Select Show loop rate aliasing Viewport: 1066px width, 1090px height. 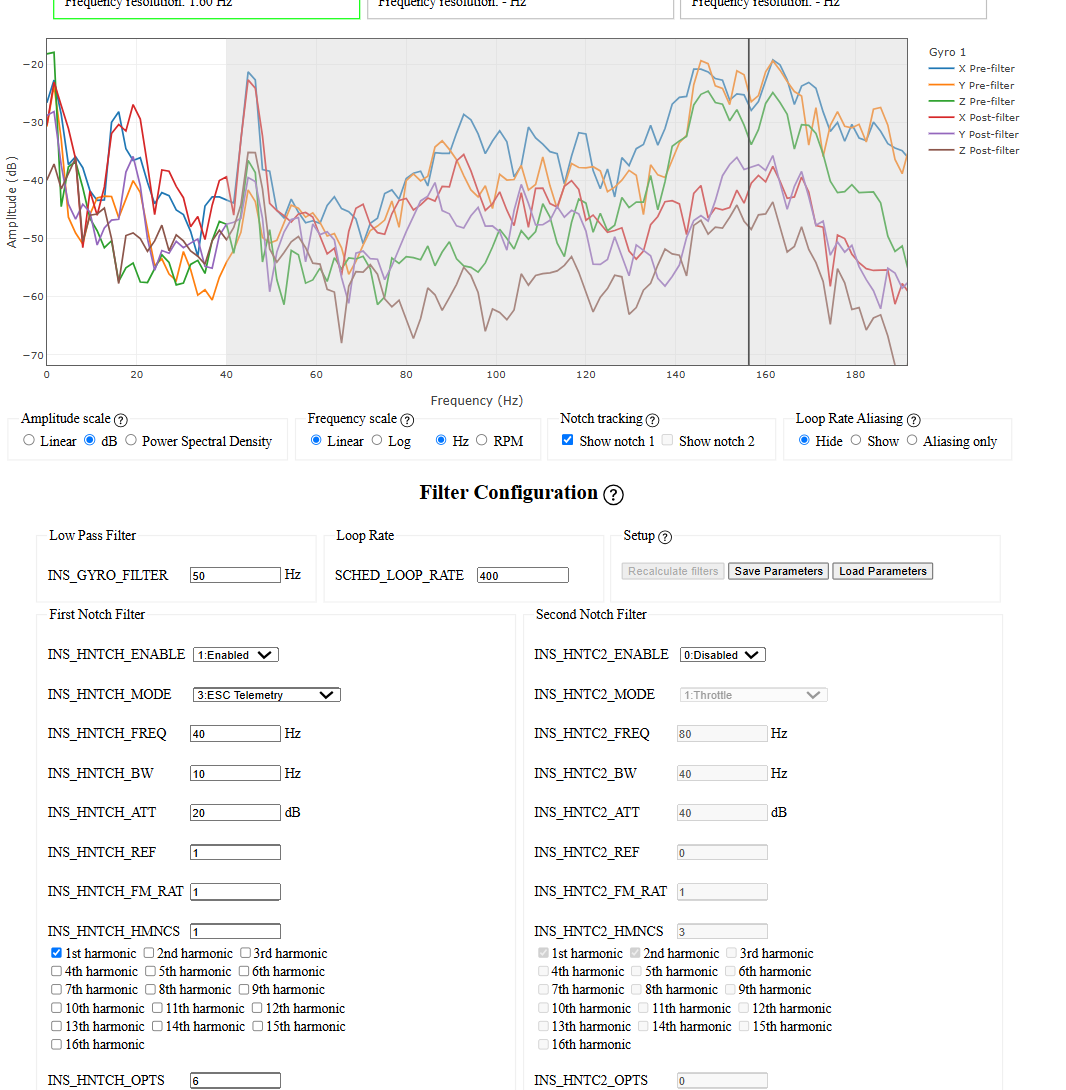[x=856, y=440]
